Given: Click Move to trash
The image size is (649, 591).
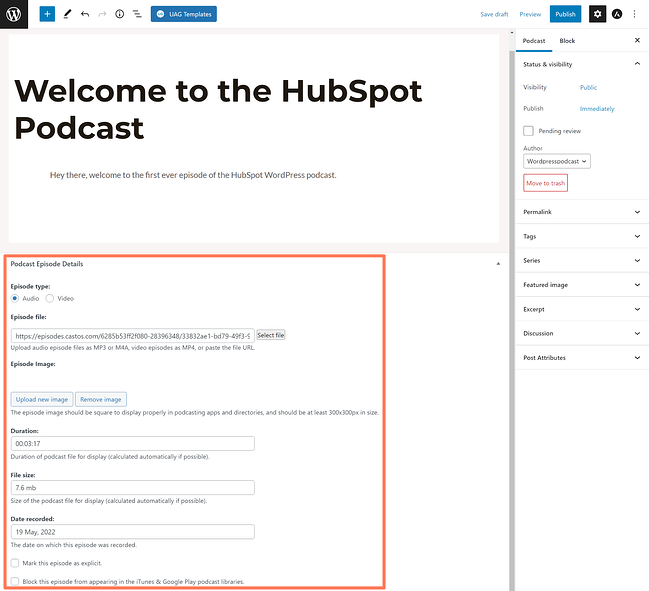Looking at the screenshot, I should point(546,183).
